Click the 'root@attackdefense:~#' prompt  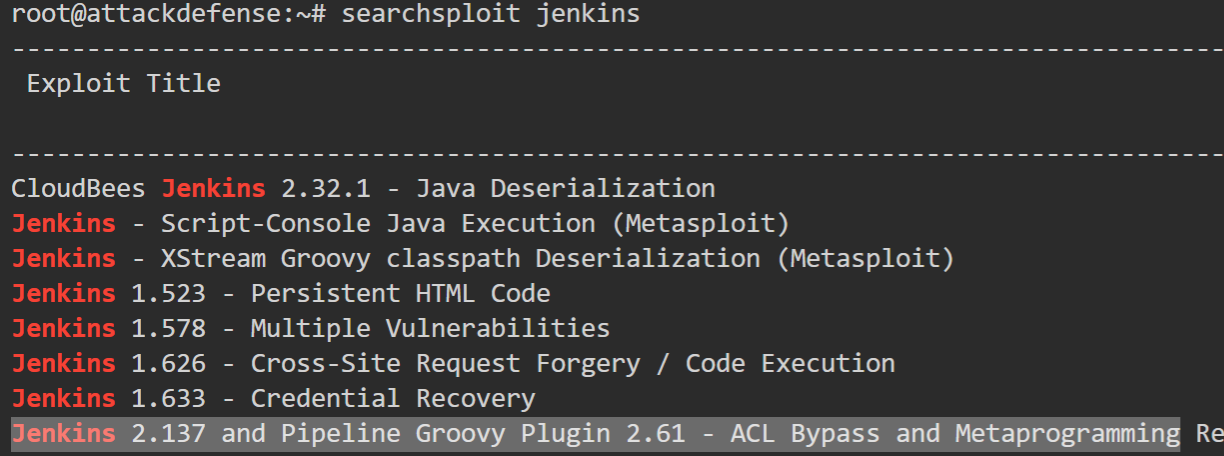pyautogui.click(x=170, y=14)
